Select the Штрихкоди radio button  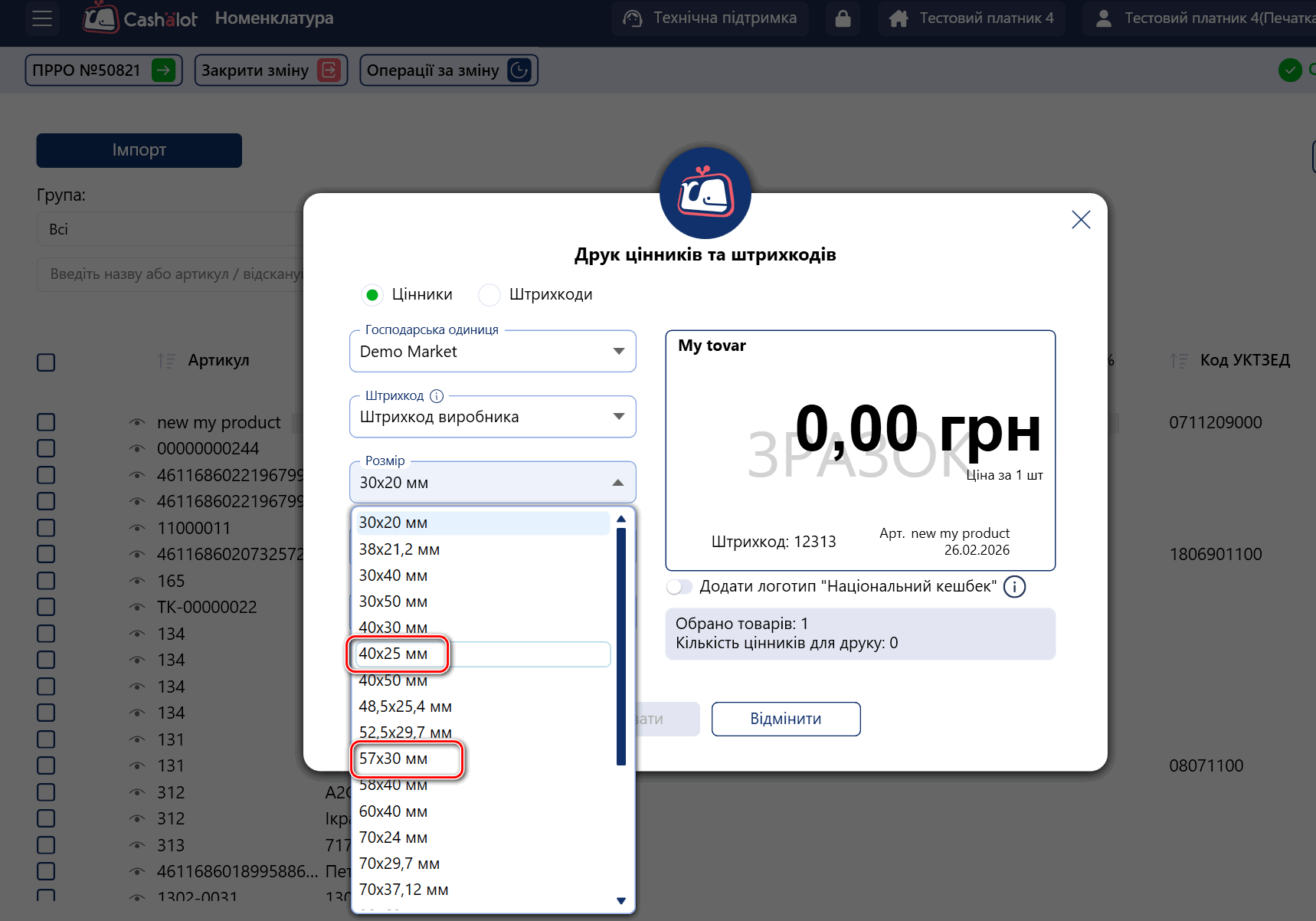click(x=489, y=295)
